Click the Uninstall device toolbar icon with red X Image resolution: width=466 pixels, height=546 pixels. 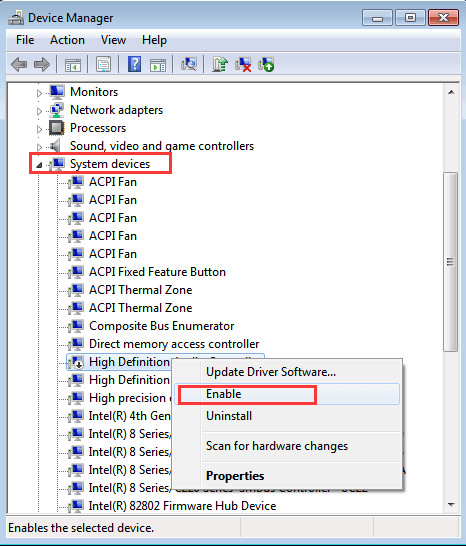point(243,64)
